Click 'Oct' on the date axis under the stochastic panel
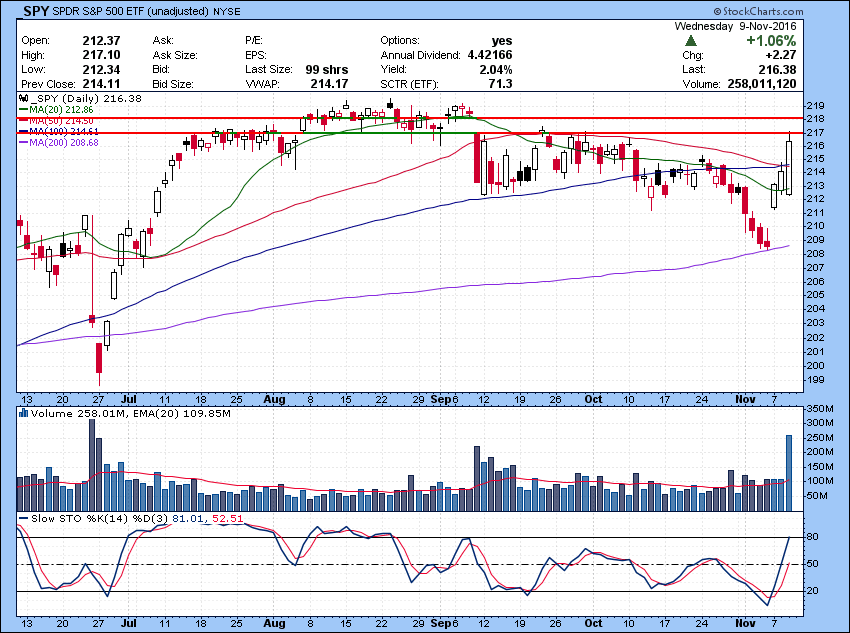Screen dimensions: 850x633 click(594, 623)
